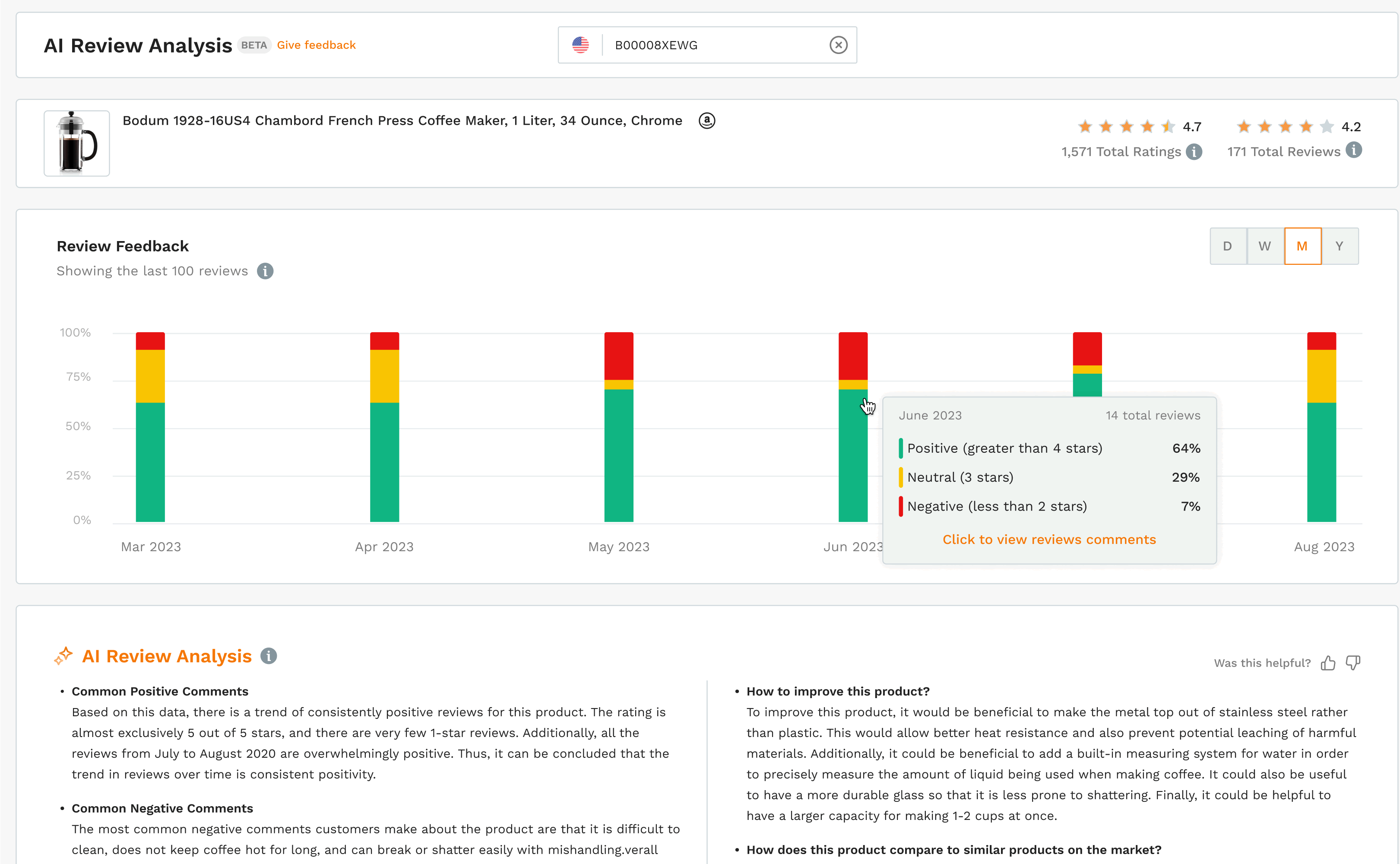The image size is (1400, 864).
Task: Click the Was this helpful? text
Action: tap(1262, 663)
